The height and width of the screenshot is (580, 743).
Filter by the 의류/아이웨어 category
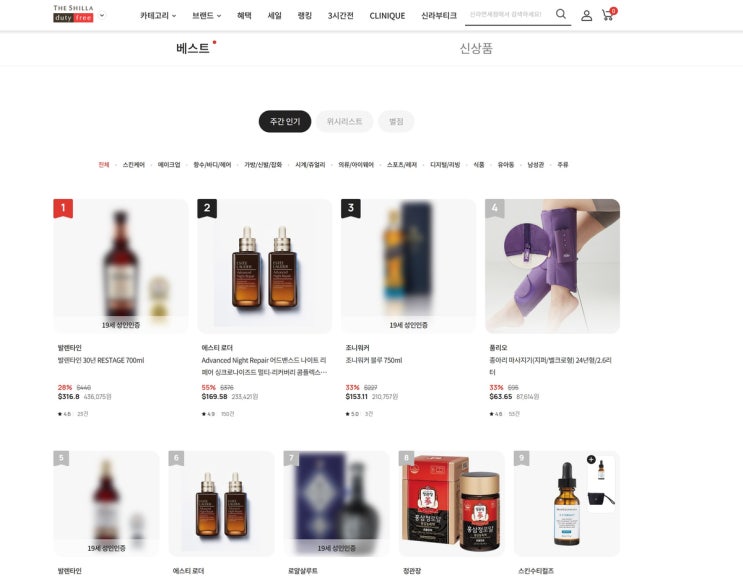(356, 165)
